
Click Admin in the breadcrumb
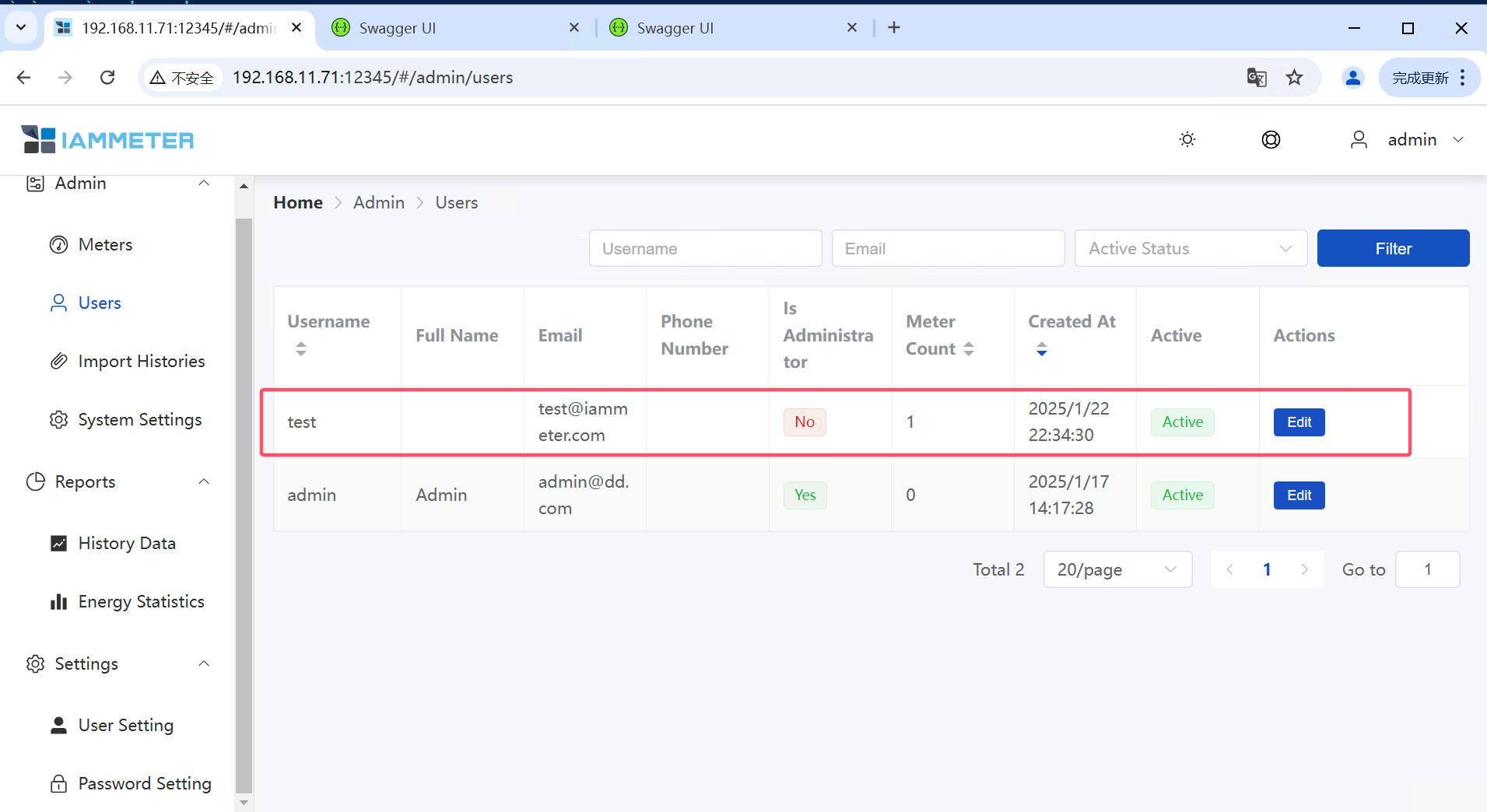379,203
